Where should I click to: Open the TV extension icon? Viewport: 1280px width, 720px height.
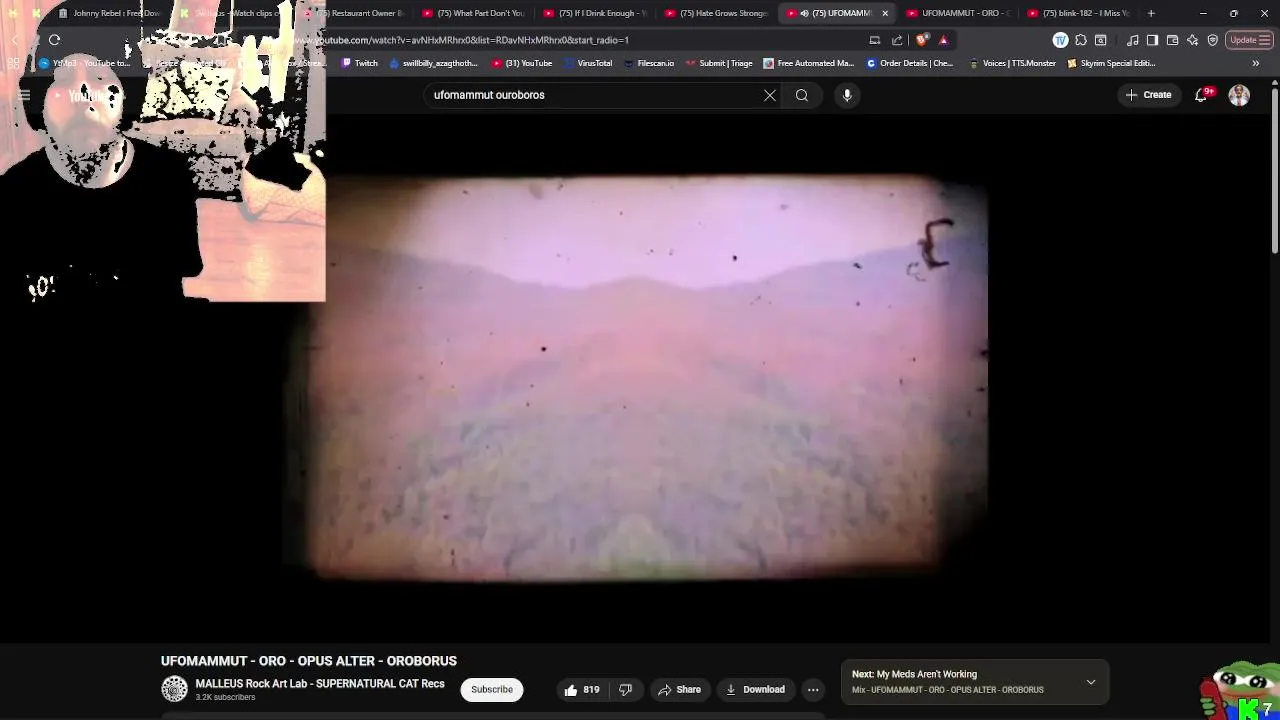(x=1060, y=40)
